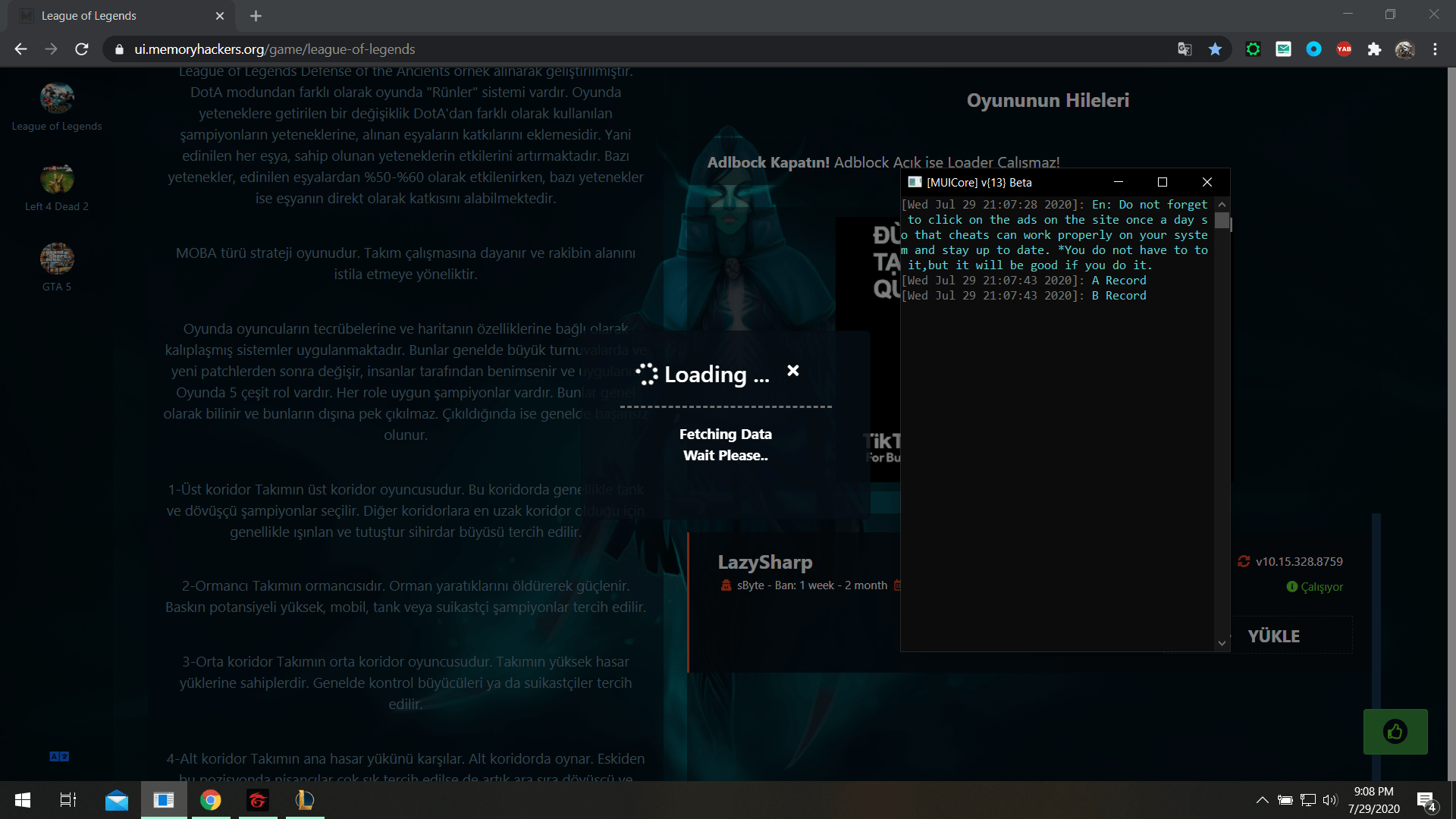Screen dimensions: 1456x819
Task: Click the 'A Record' console line
Action: pos(1119,281)
